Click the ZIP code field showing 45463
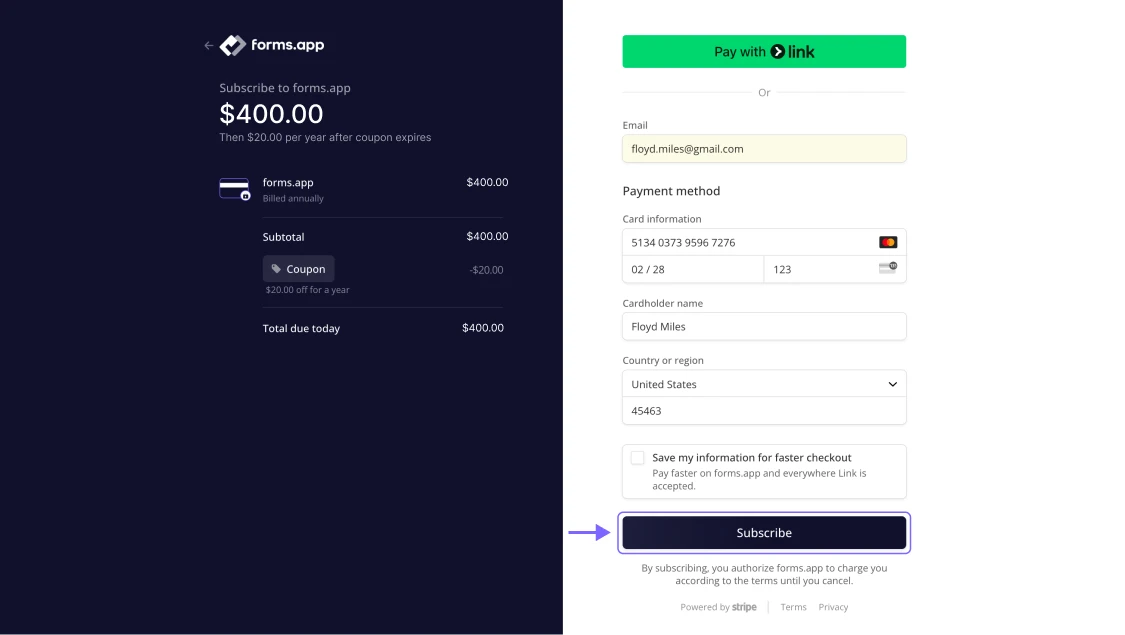This screenshot has width=1125, height=635. pos(764,411)
